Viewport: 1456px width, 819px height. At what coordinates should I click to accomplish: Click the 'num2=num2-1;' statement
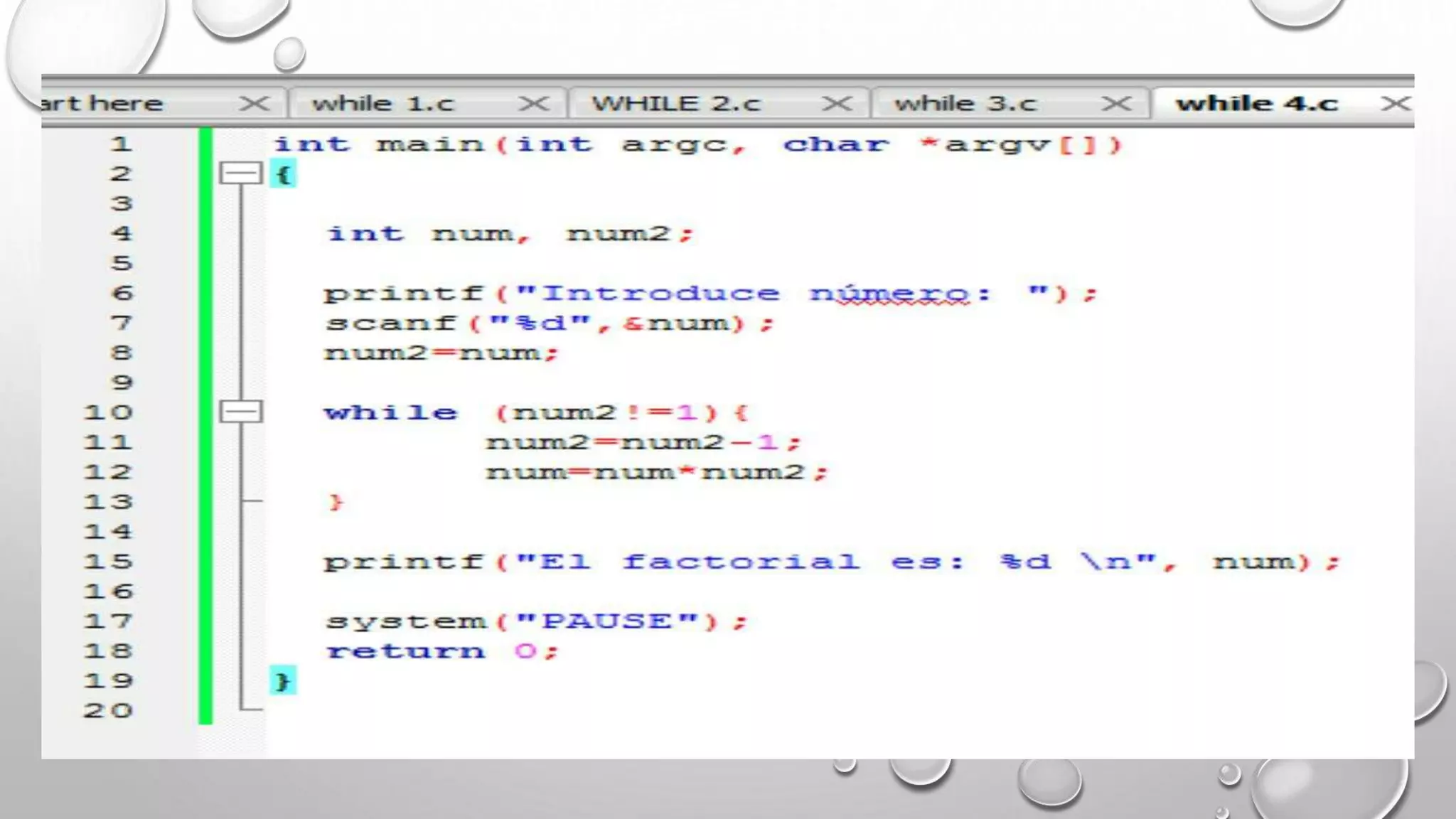point(644,442)
